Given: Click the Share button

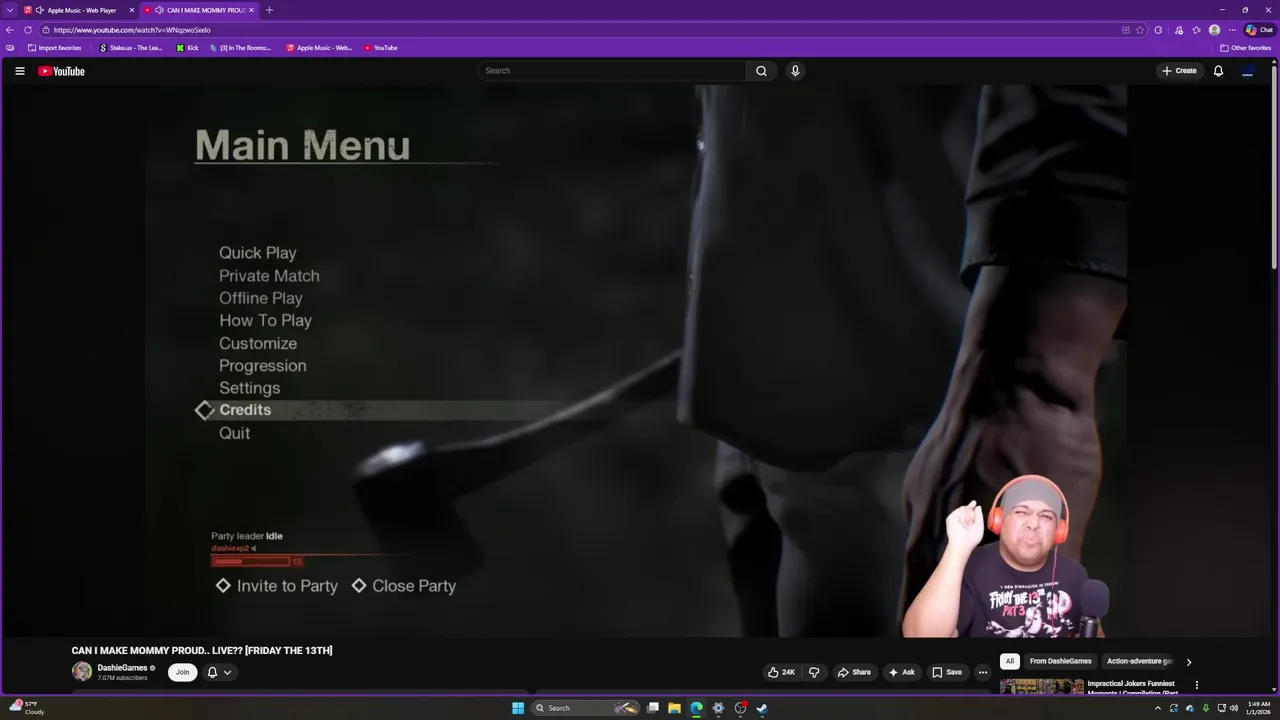Looking at the screenshot, I should 854,672.
